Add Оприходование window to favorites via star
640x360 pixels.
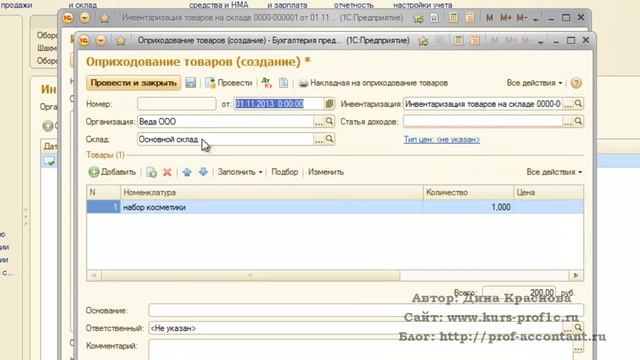click(120, 41)
